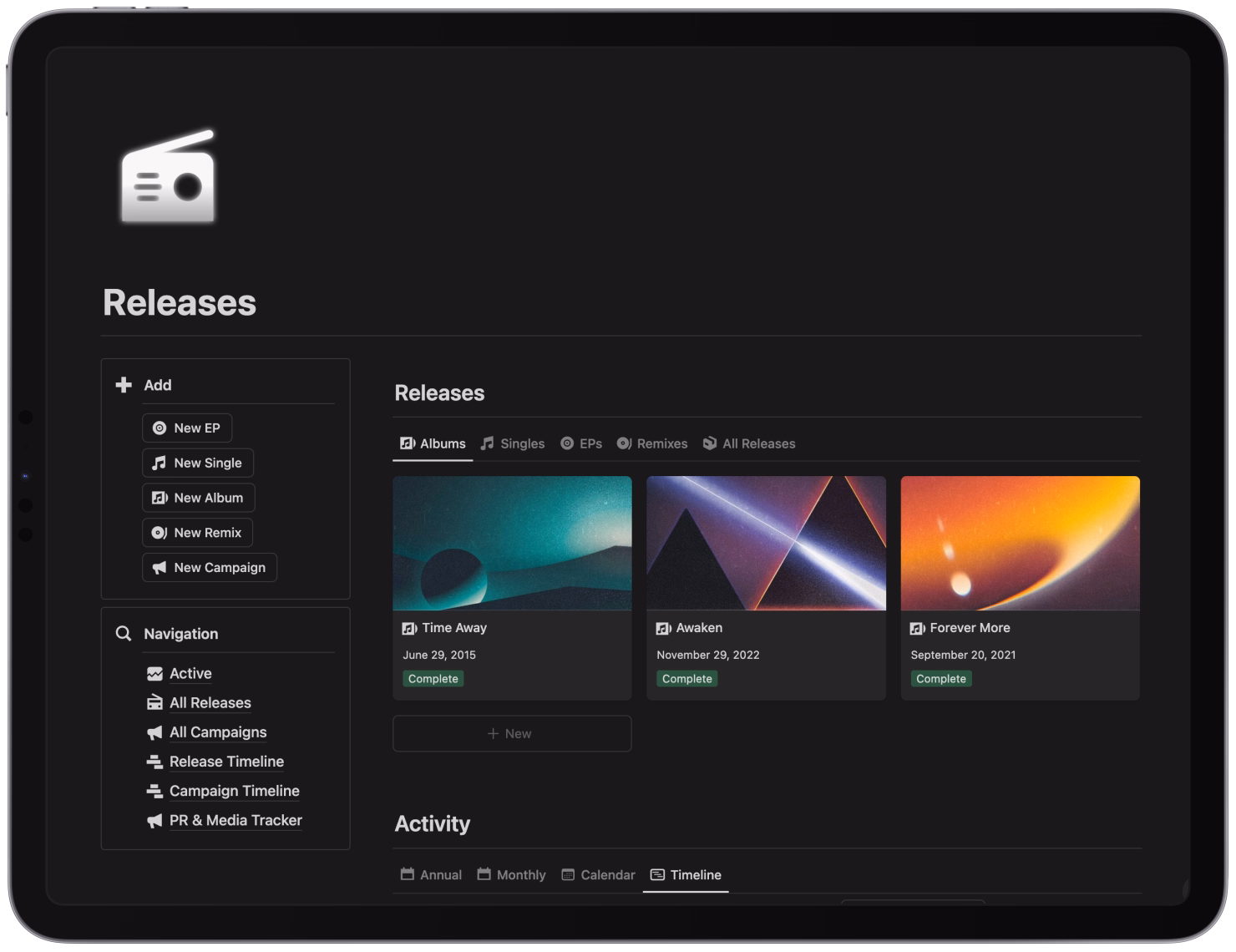Show the EPs tab

(581, 443)
